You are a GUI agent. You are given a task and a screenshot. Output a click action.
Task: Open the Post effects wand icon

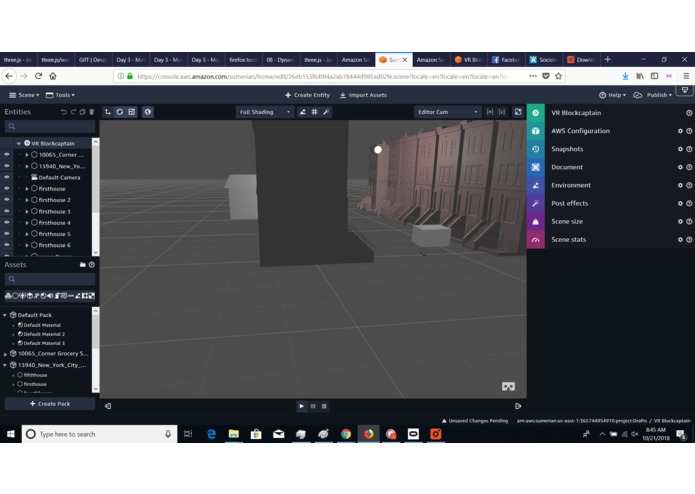pos(535,203)
